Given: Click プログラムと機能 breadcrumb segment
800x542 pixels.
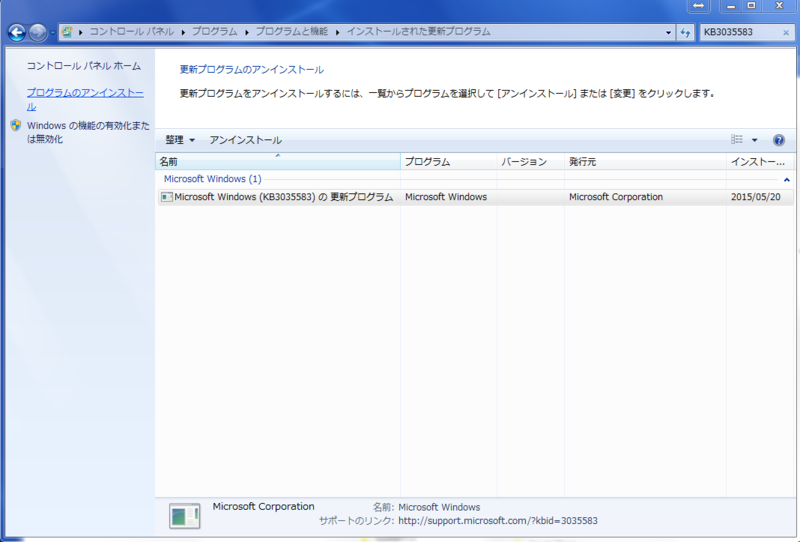Looking at the screenshot, I should pyautogui.click(x=291, y=32).
